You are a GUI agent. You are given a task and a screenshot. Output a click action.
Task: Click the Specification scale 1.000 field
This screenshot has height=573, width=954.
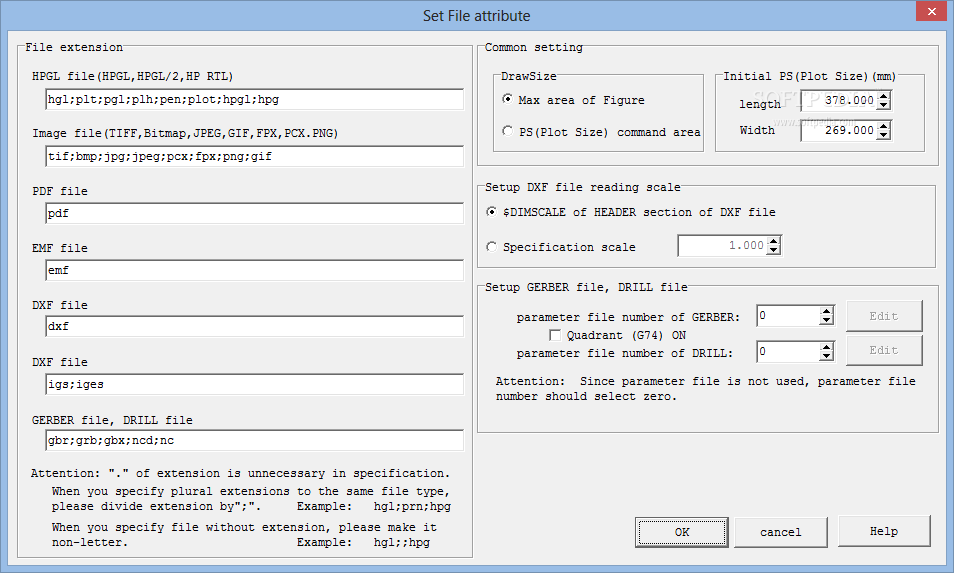(x=722, y=246)
